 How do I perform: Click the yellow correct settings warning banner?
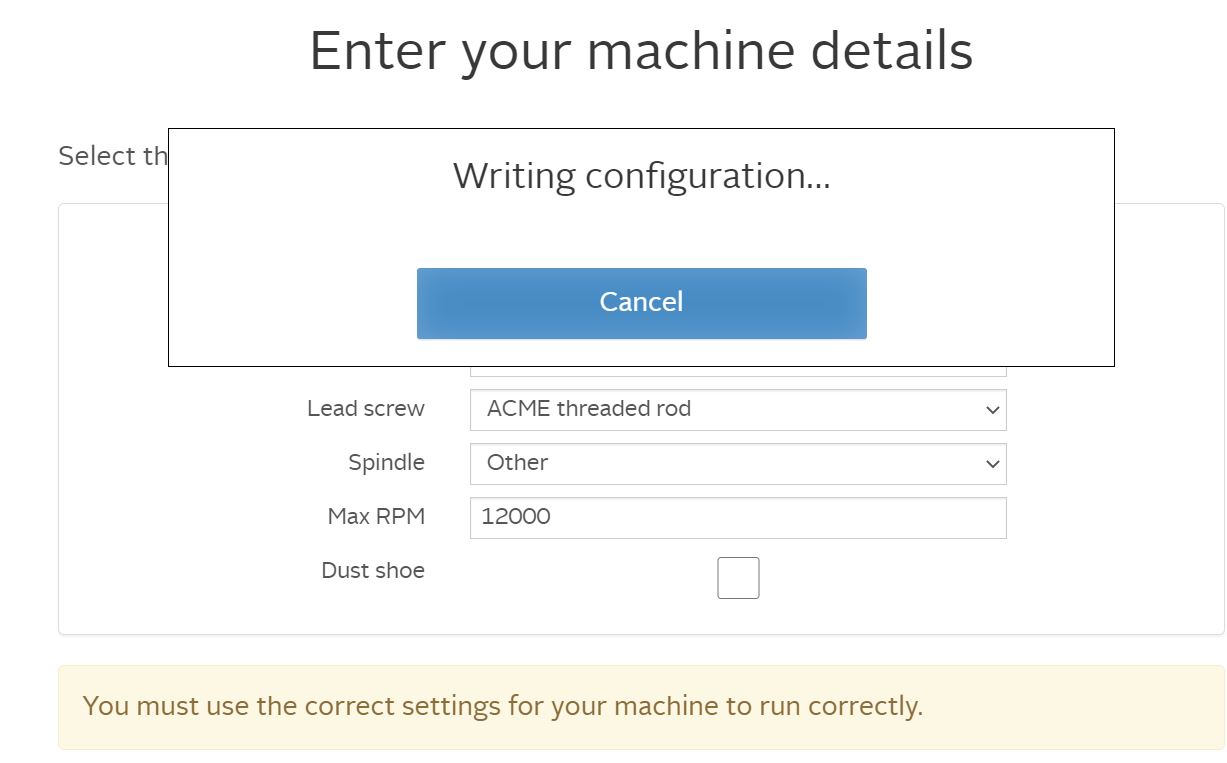click(x=641, y=707)
